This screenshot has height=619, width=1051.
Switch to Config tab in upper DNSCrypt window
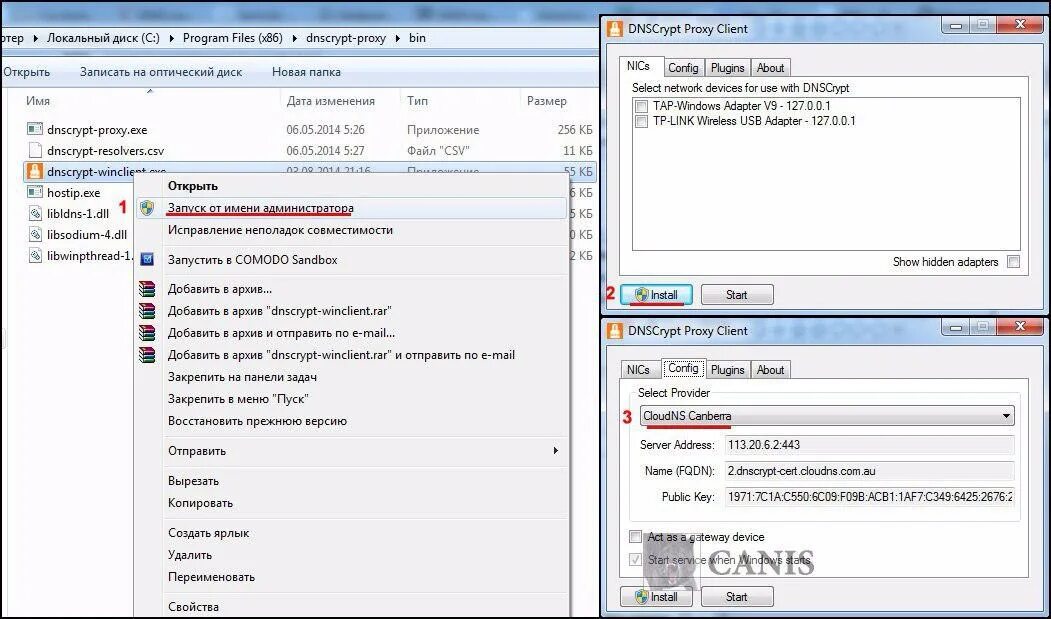683,68
